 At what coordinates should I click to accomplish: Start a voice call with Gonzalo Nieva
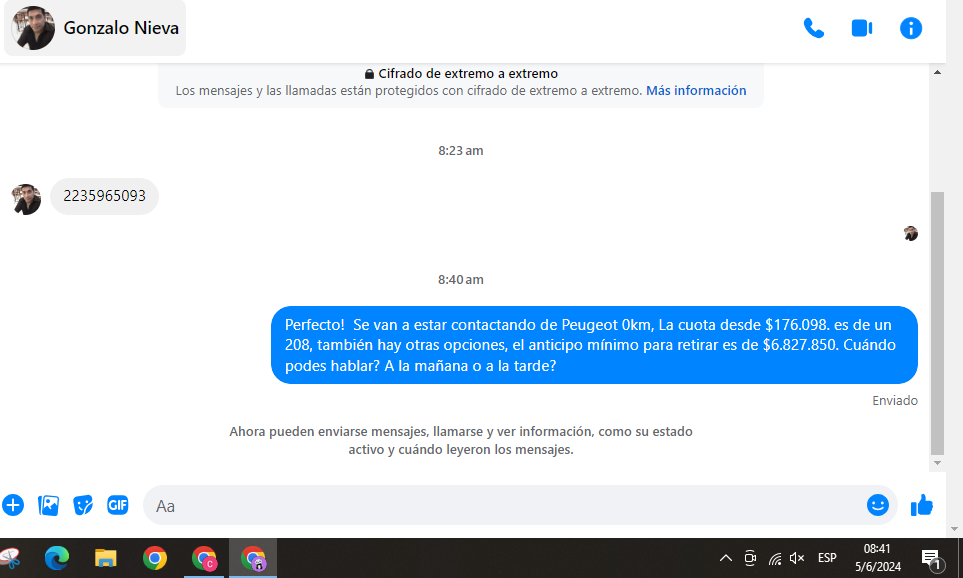814,28
